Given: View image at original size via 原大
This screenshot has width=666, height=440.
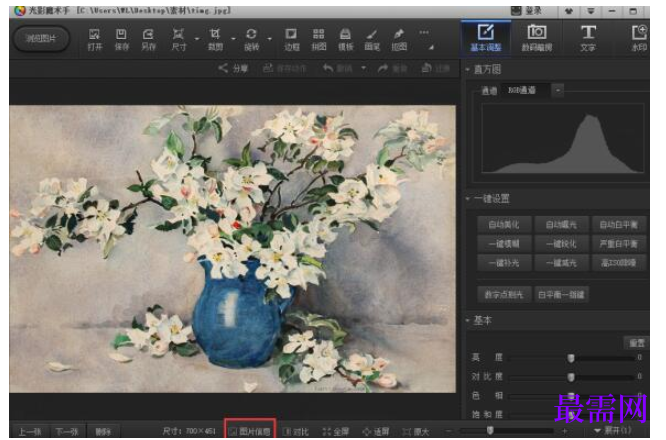Looking at the screenshot, I should coord(415,432).
